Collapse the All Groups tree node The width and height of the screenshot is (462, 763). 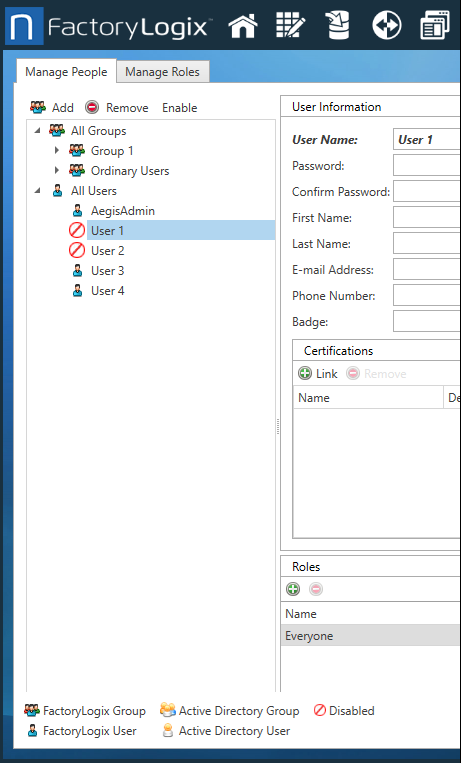point(37,130)
